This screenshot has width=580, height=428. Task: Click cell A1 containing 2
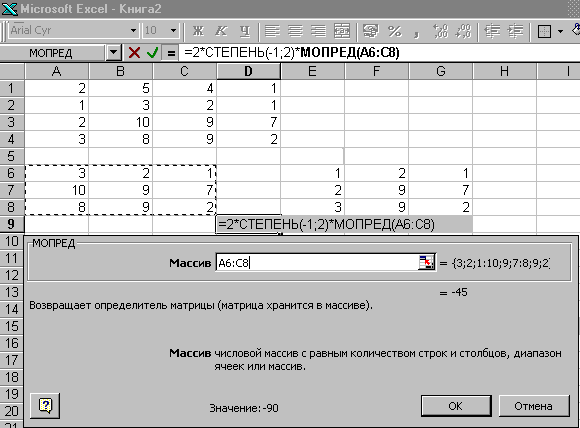tap(57, 88)
